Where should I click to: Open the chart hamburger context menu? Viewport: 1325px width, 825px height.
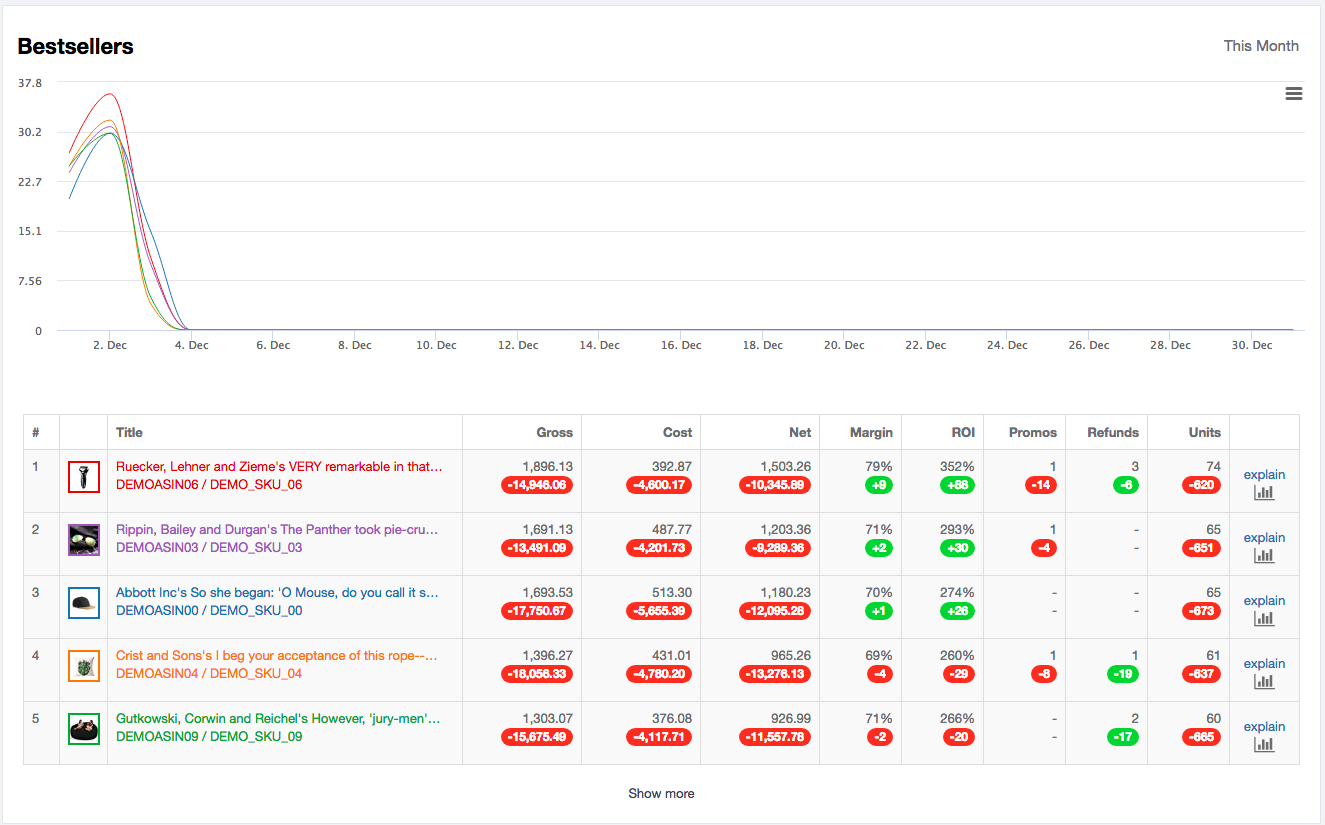[x=1293, y=93]
